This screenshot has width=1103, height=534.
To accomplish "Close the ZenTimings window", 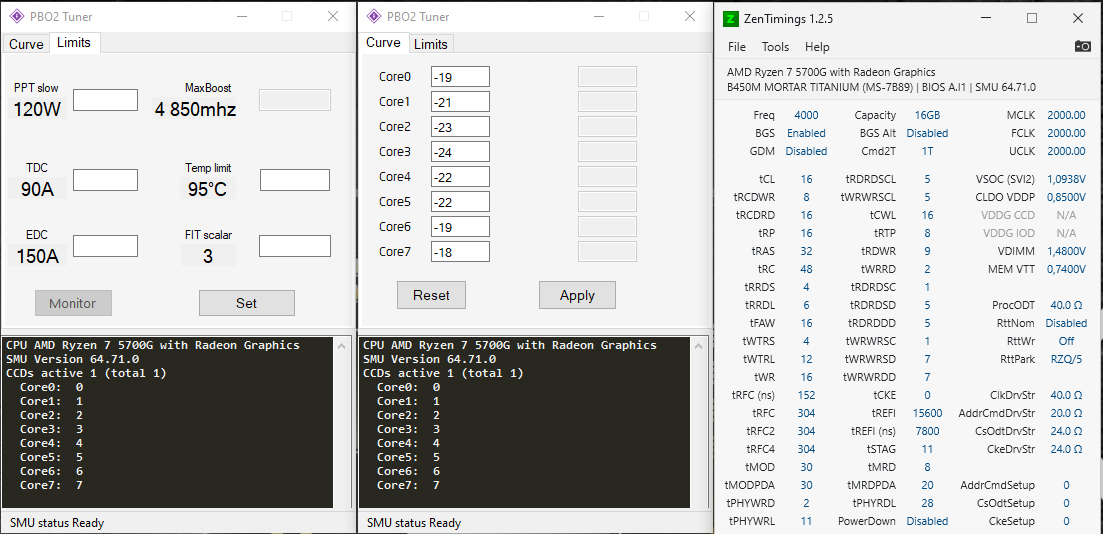I will click(x=1077, y=19).
